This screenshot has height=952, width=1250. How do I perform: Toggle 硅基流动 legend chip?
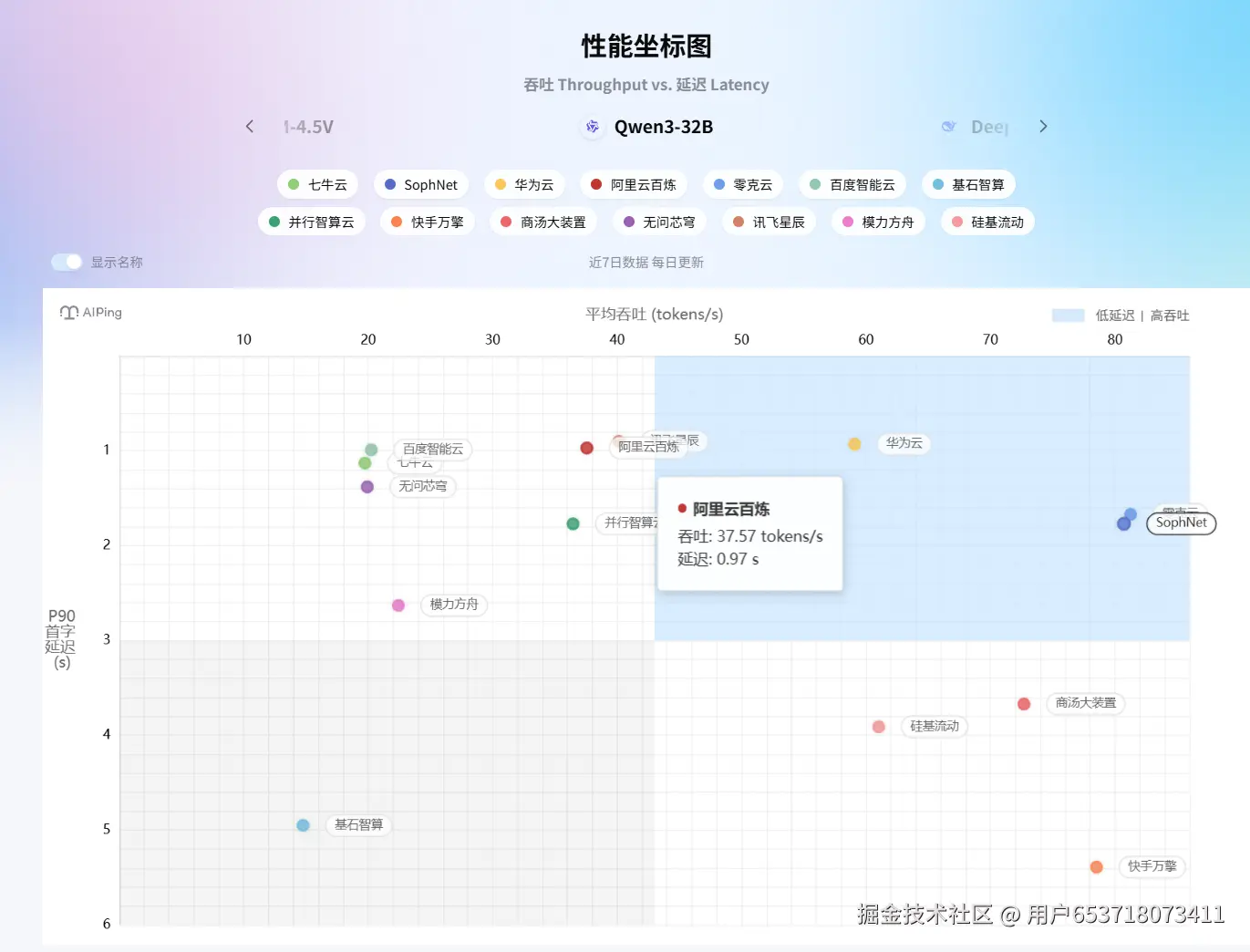click(988, 222)
